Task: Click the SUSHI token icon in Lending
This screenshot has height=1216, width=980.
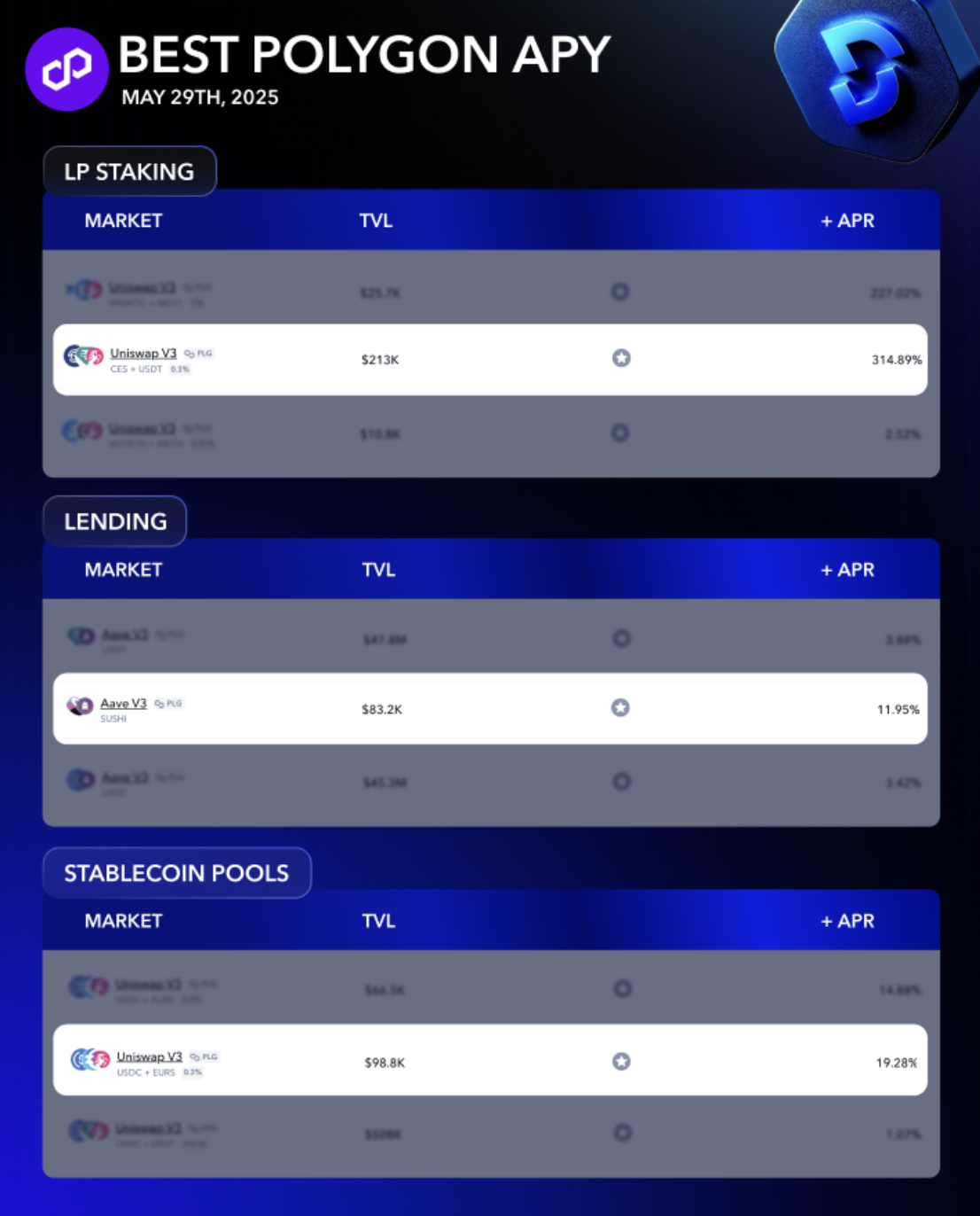Action: [x=80, y=706]
